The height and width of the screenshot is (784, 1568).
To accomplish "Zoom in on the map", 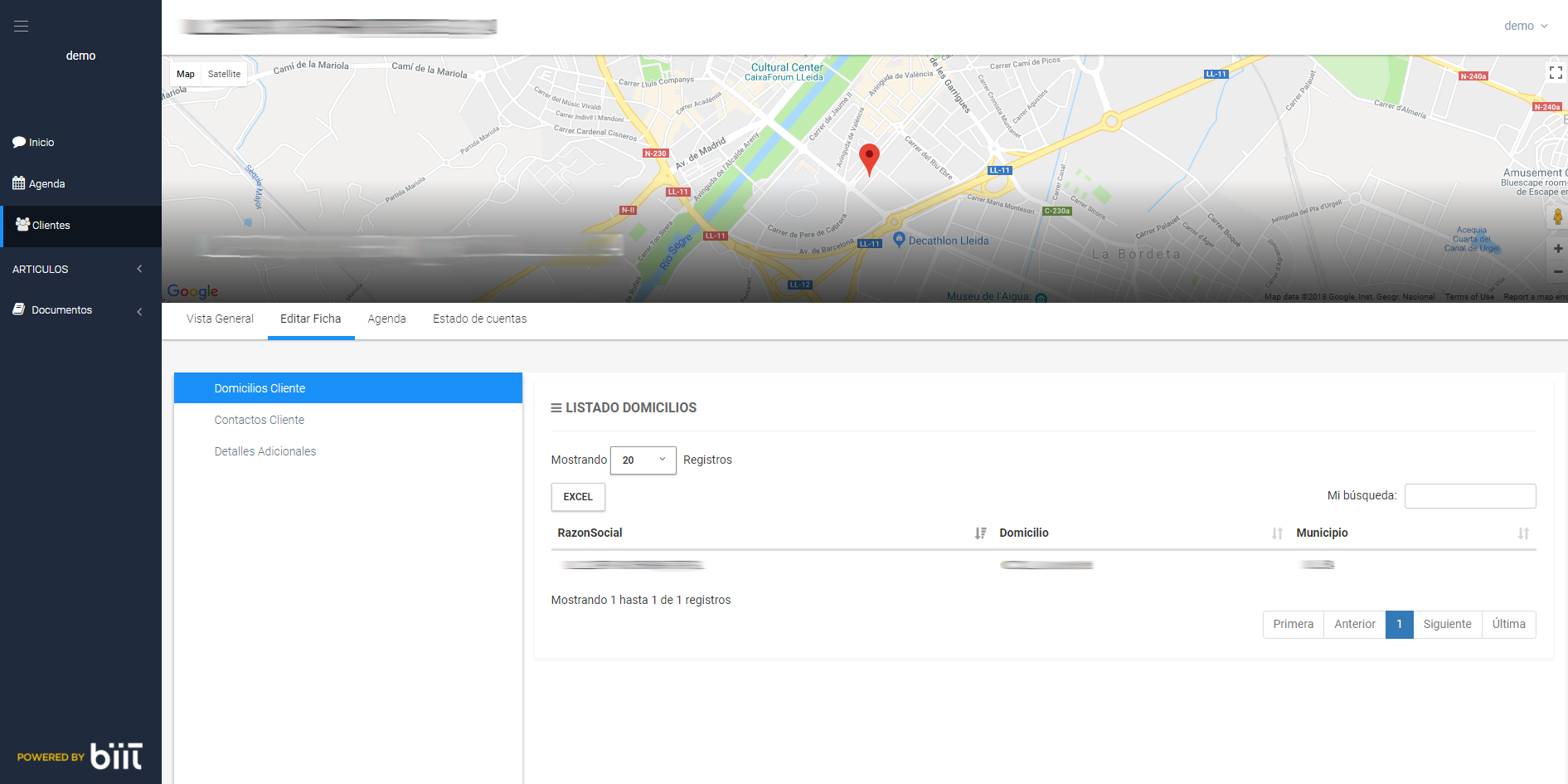I will click(1558, 249).
